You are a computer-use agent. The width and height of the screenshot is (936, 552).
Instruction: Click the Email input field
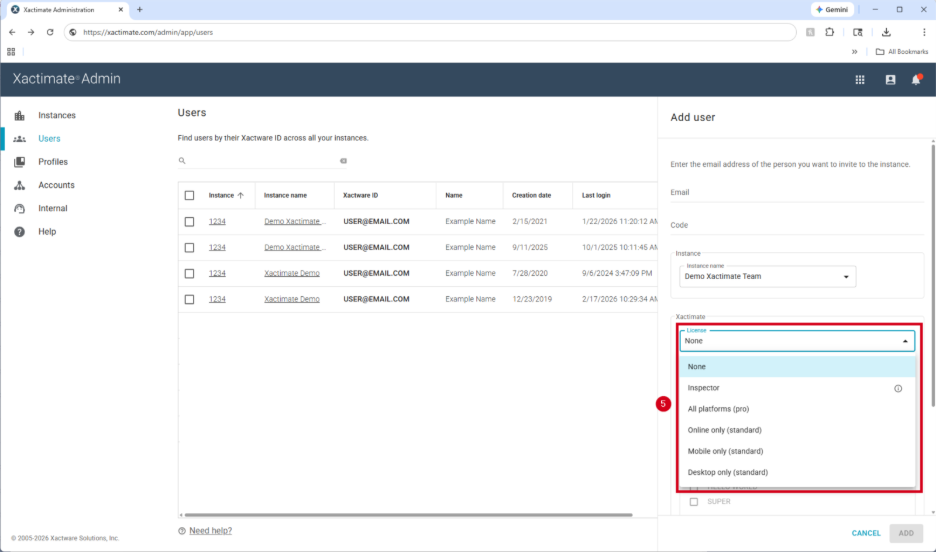(x=790, y=193)
